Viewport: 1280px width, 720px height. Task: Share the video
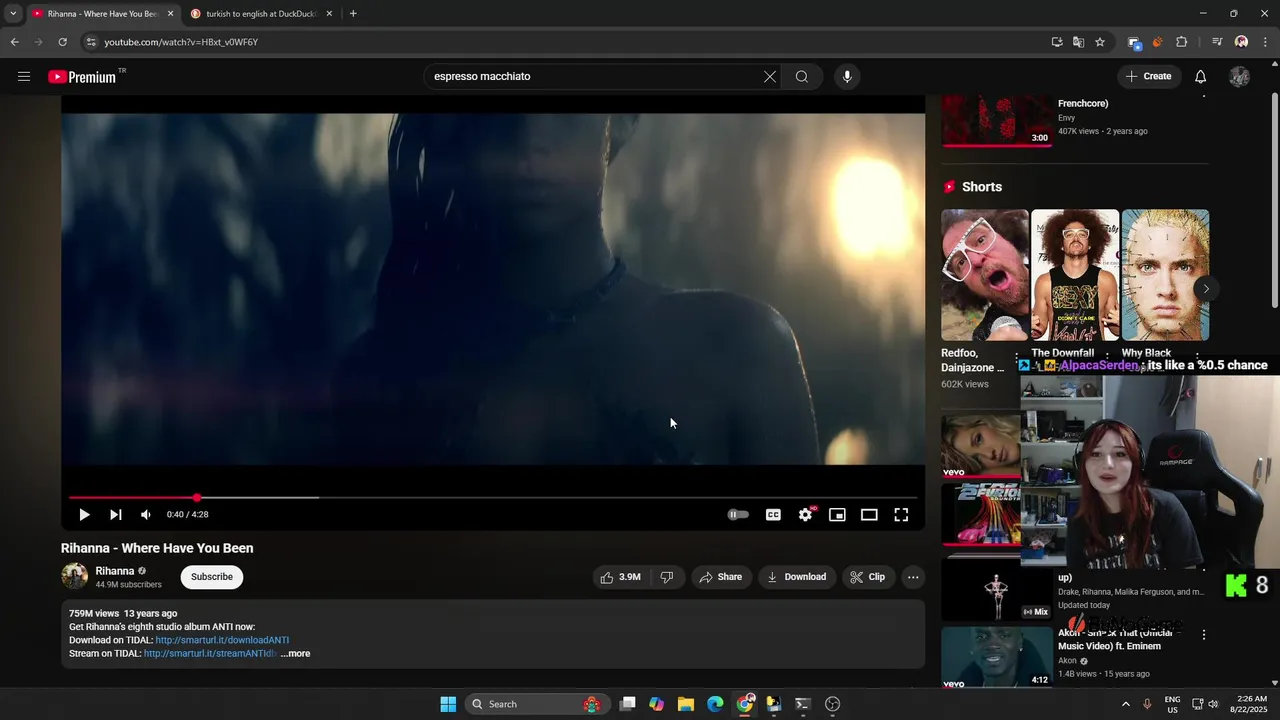[x=720, y=577]
